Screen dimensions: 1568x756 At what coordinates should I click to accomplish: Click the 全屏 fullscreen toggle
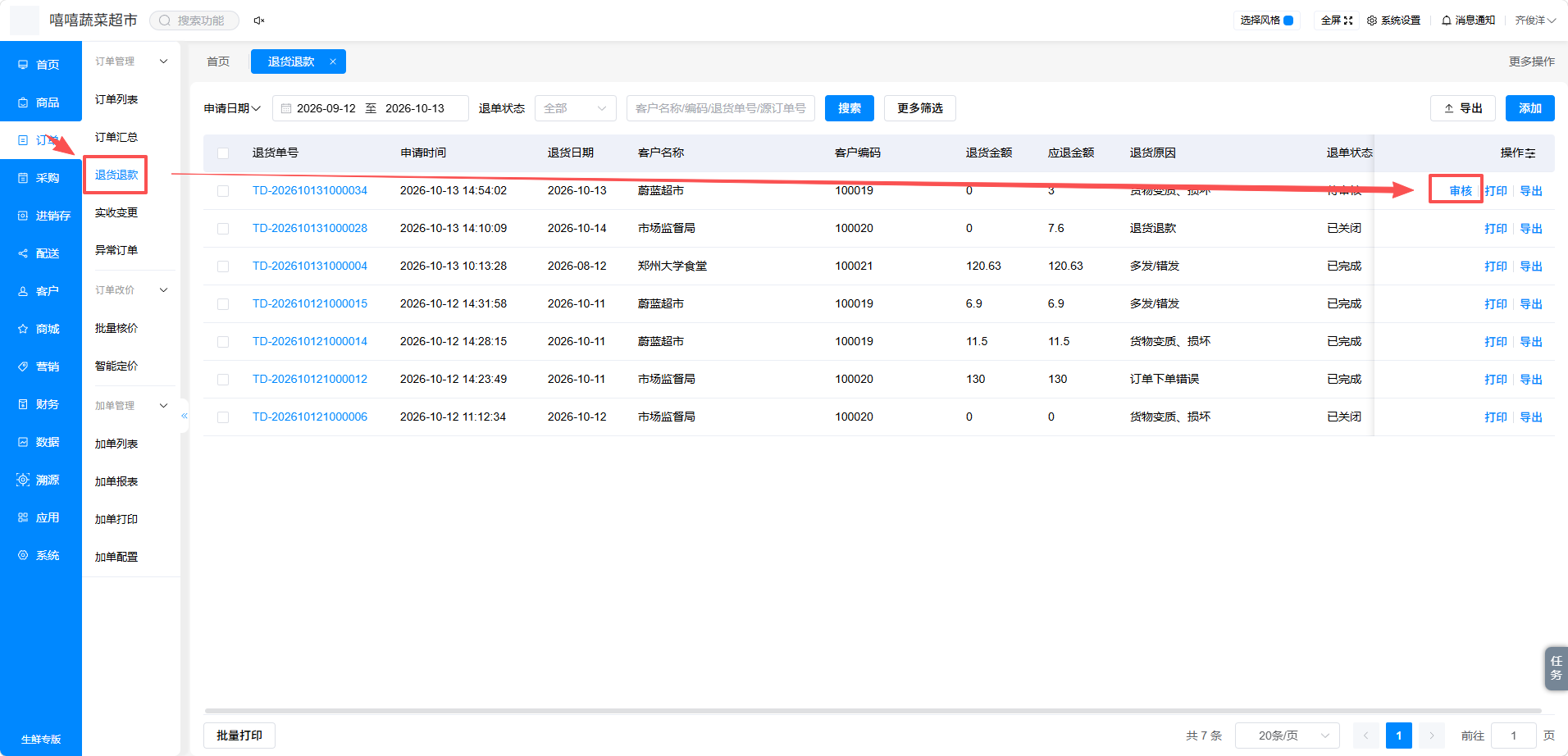(x=1337, y=20)
